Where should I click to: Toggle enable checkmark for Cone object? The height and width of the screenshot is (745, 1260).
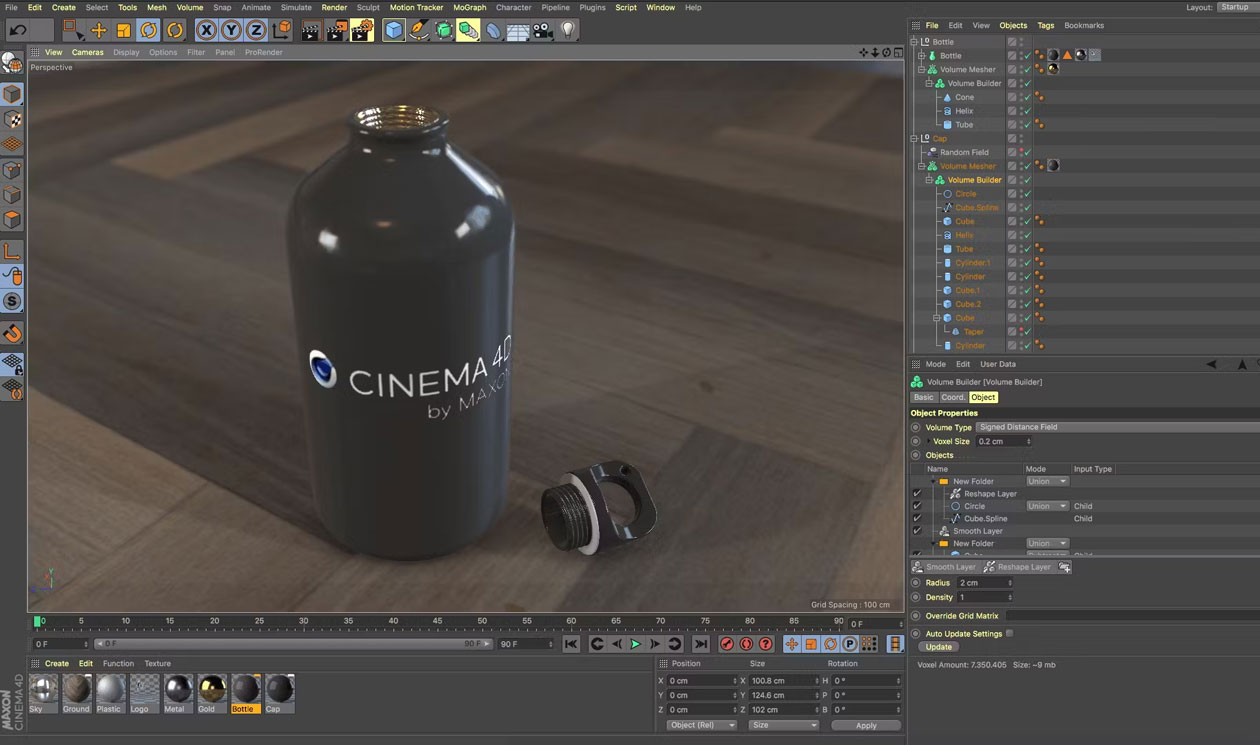(1027, 97)
